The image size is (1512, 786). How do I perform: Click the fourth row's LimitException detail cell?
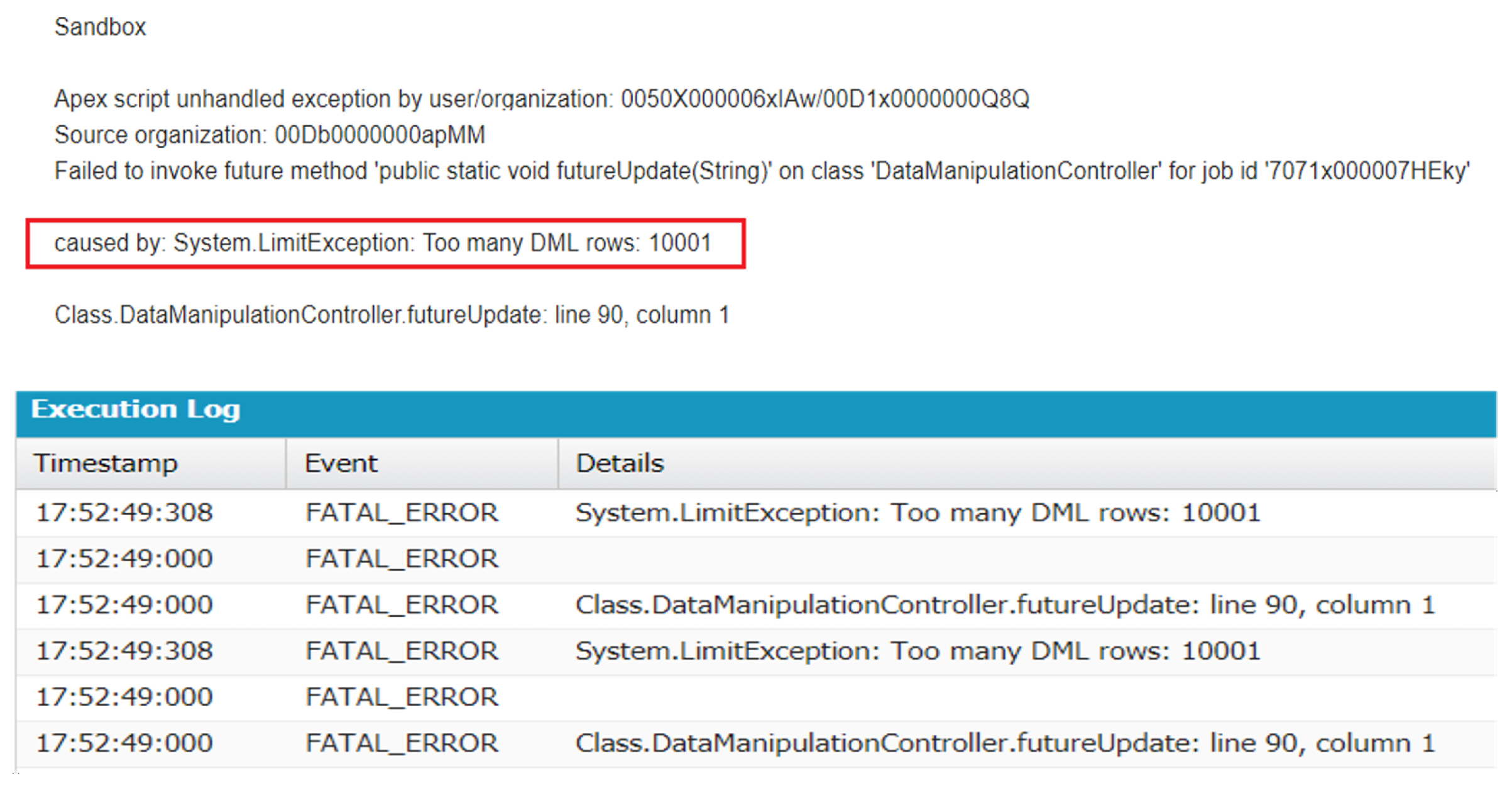click(918, 651)
